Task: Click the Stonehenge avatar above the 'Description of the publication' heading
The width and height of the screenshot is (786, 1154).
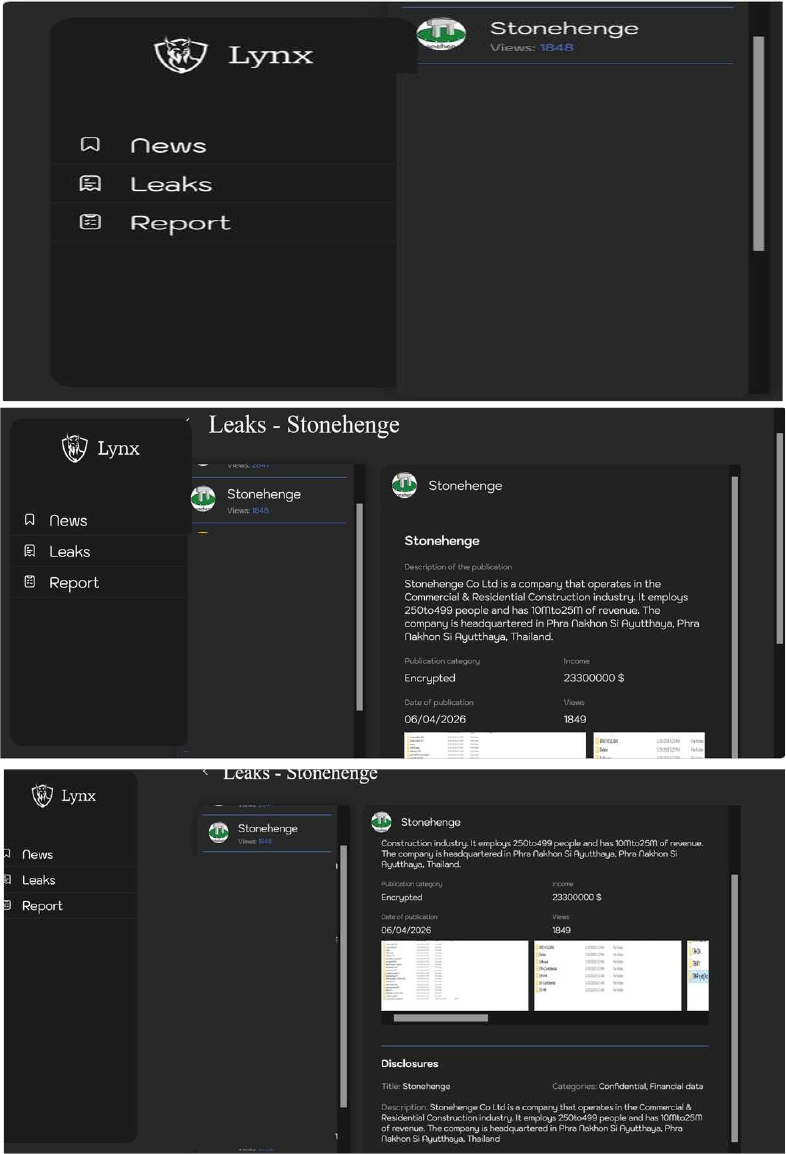Action: pos(404,485)
